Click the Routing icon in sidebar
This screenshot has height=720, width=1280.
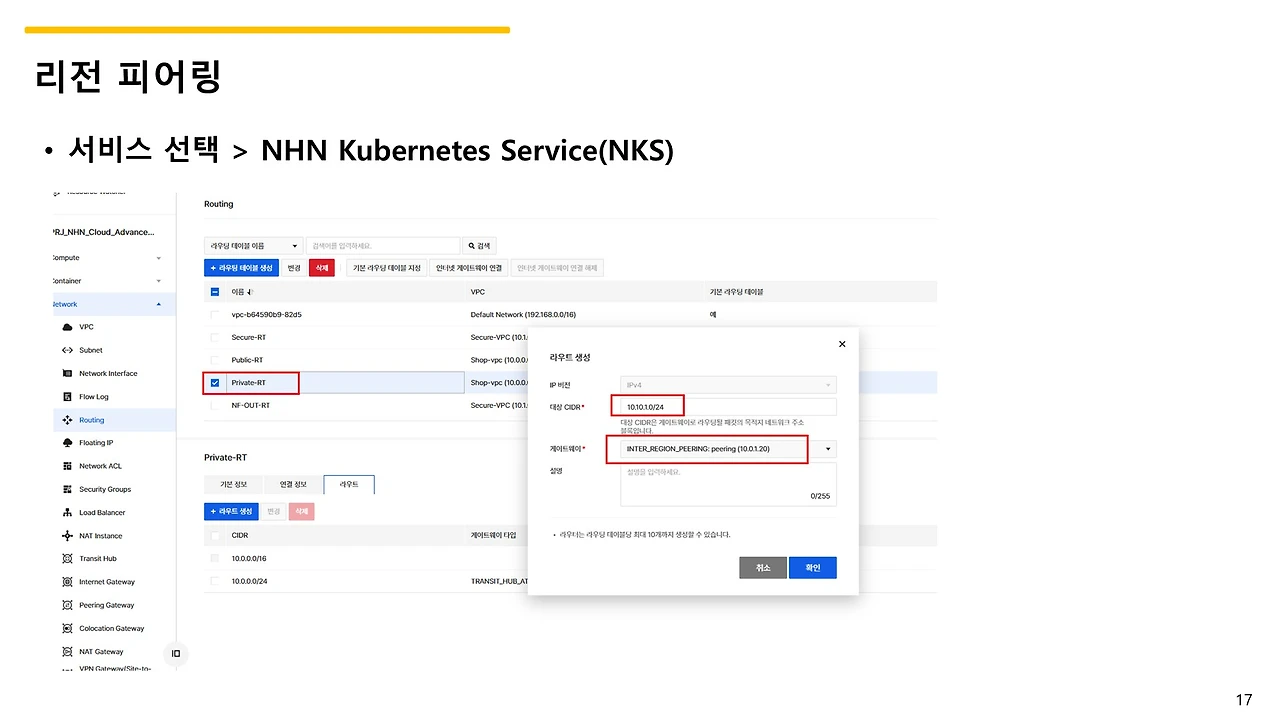point(68,420)
